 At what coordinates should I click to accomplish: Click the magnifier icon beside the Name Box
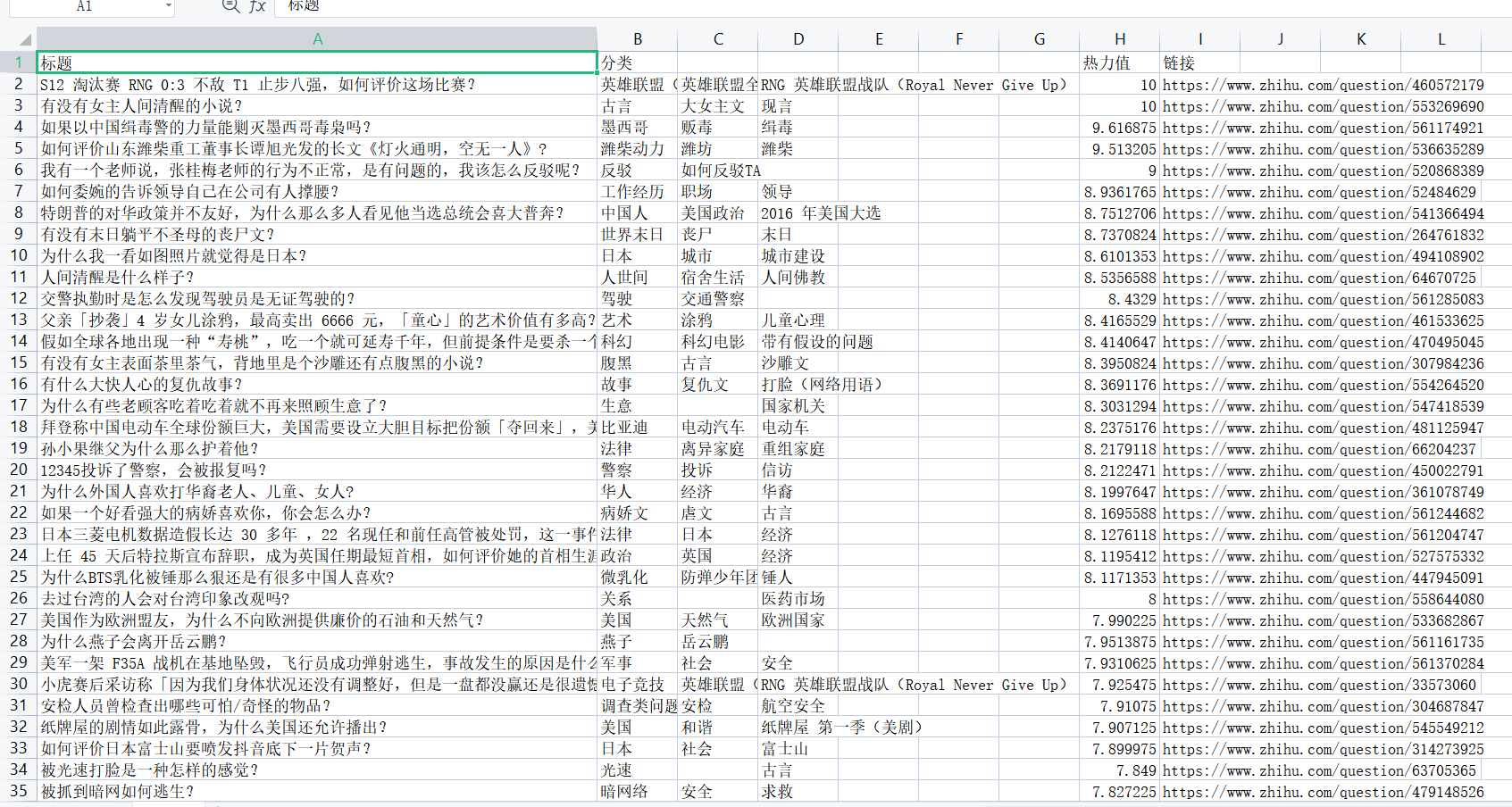229,7
